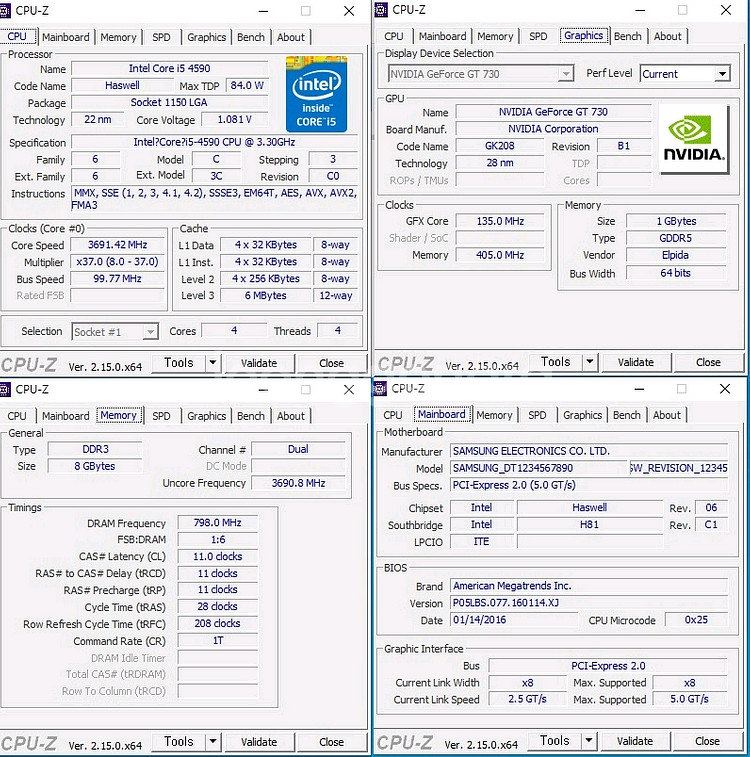
Task: Open About tab in the CPU window
Action: pyautogui.click(x=291, y=37)
